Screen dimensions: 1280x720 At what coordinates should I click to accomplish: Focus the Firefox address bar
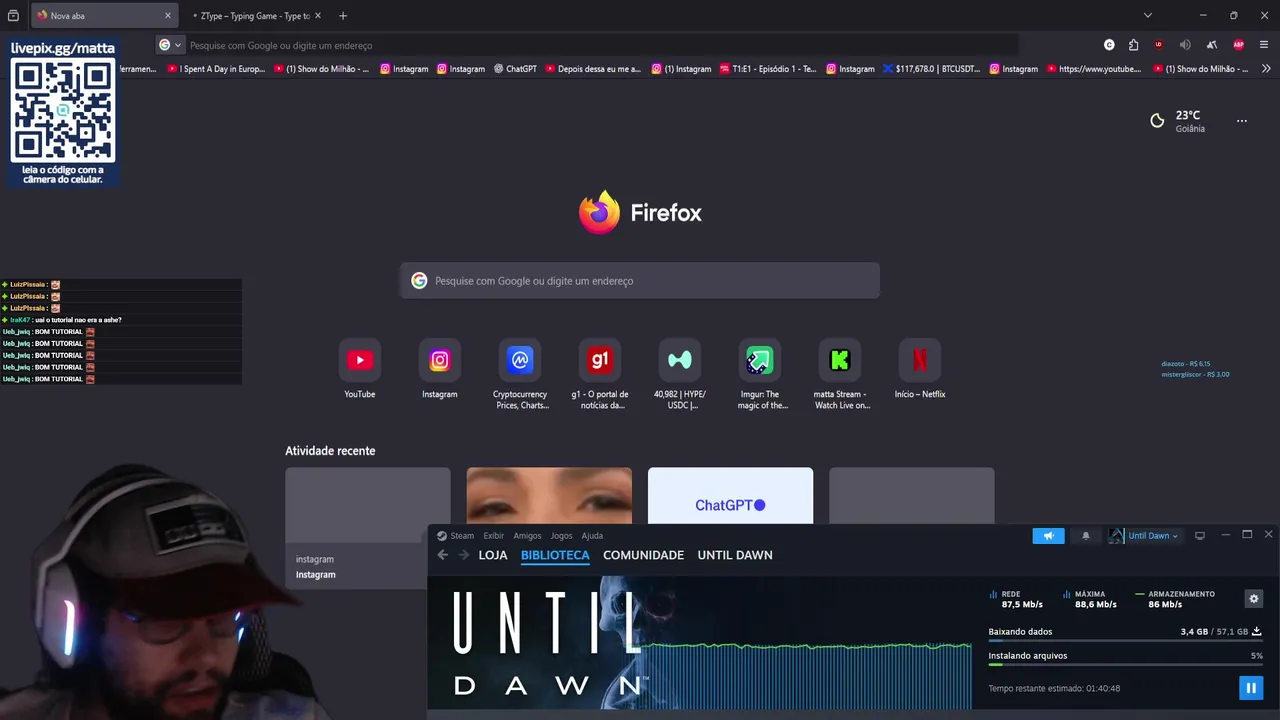pyautogui.click(x=600, y=45)
